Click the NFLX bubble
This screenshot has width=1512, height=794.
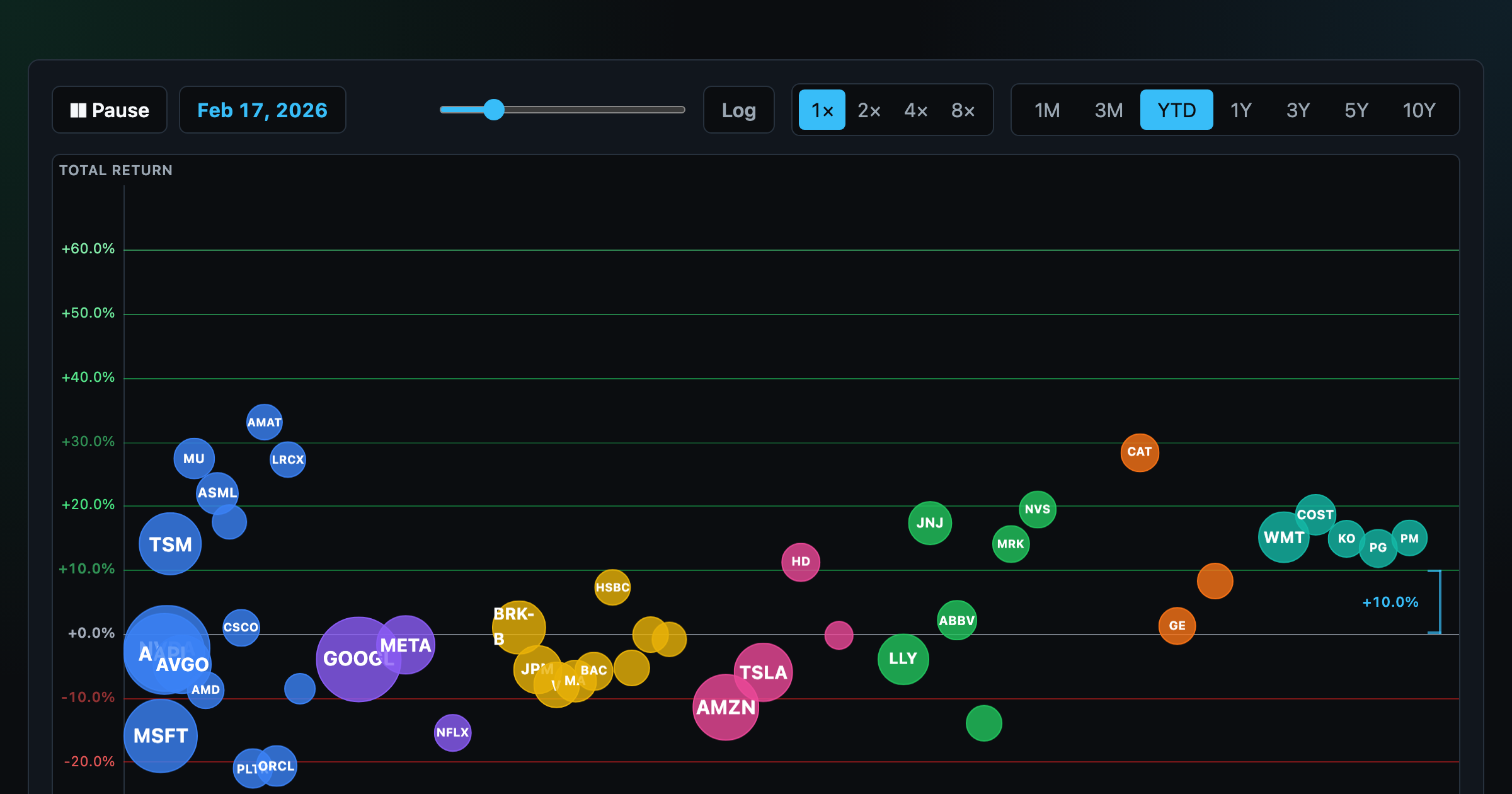453,733
